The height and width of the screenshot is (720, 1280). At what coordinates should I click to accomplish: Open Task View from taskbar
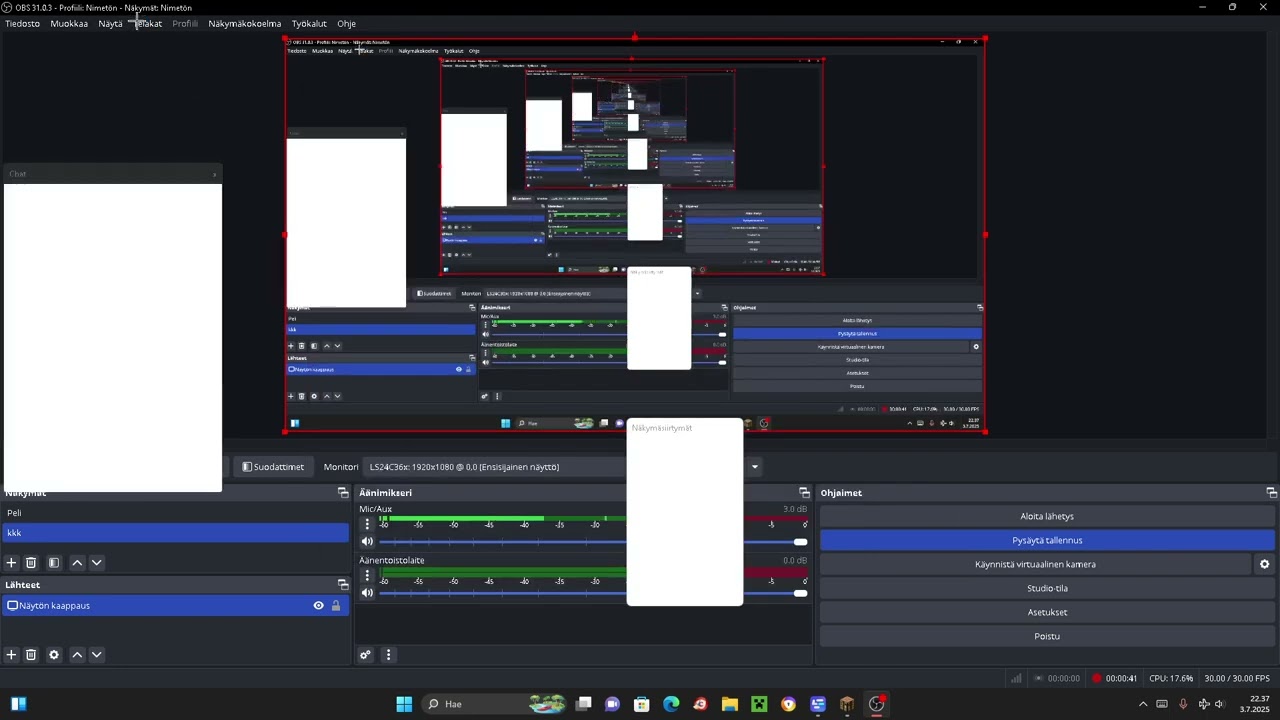[584, 704]
